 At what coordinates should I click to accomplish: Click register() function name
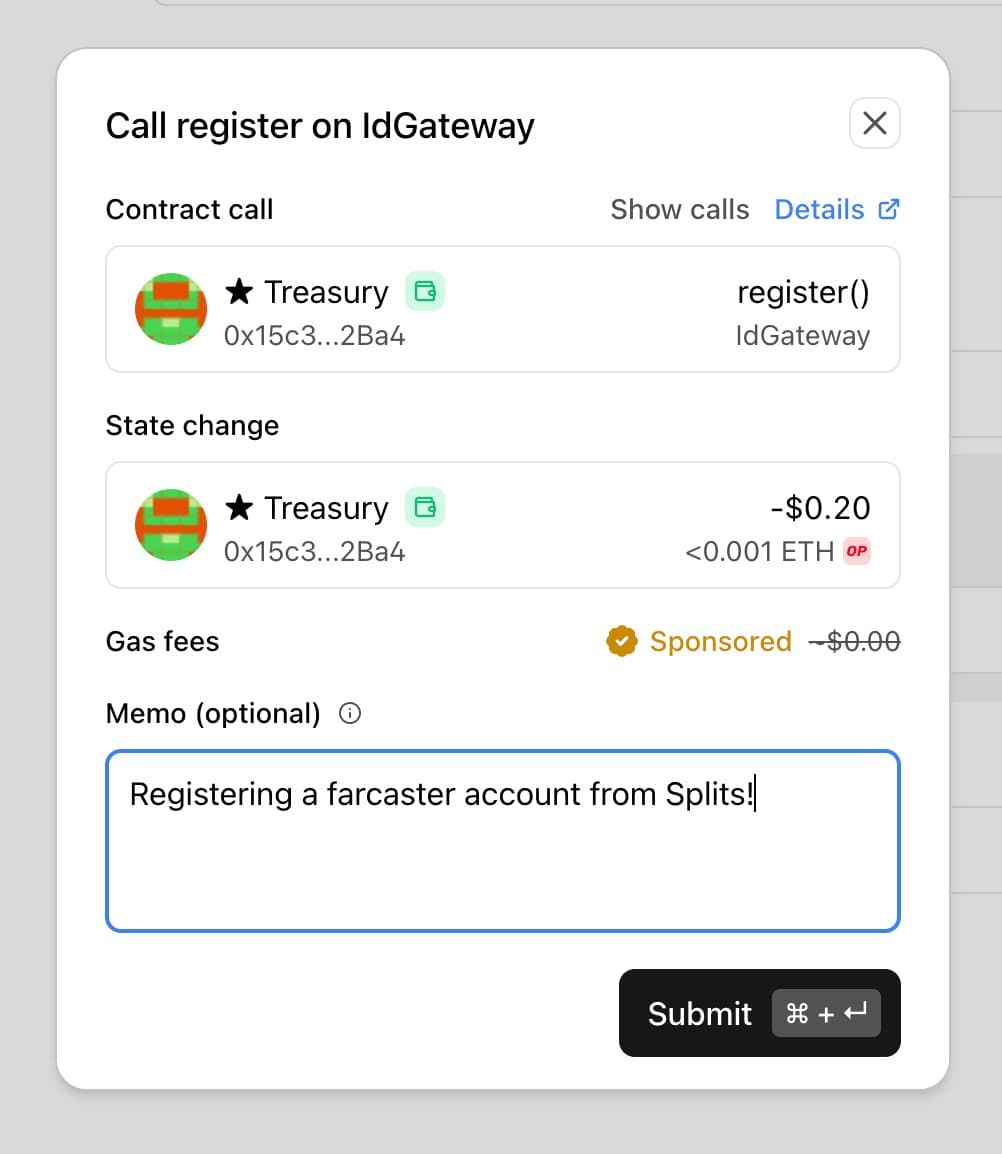point(803,293)
